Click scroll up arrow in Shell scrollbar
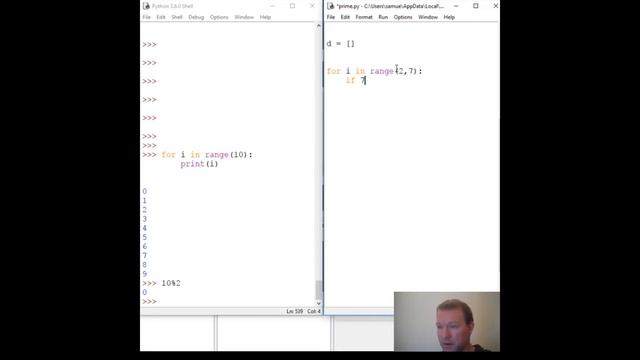 [319, 26]
